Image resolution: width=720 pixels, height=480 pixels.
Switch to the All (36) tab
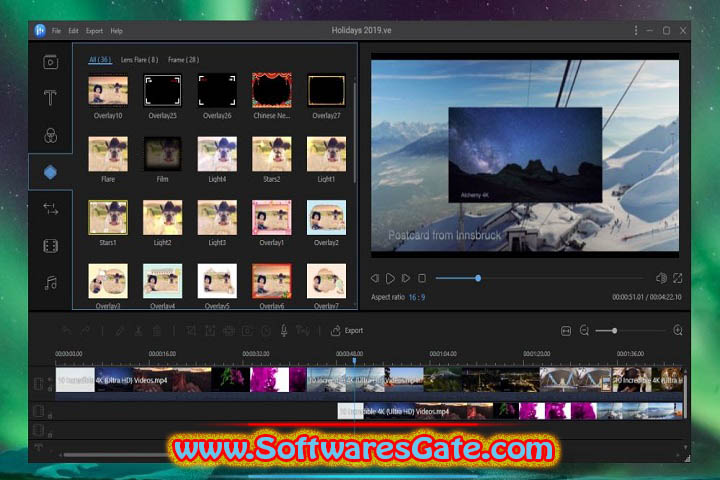pos(100,60)
